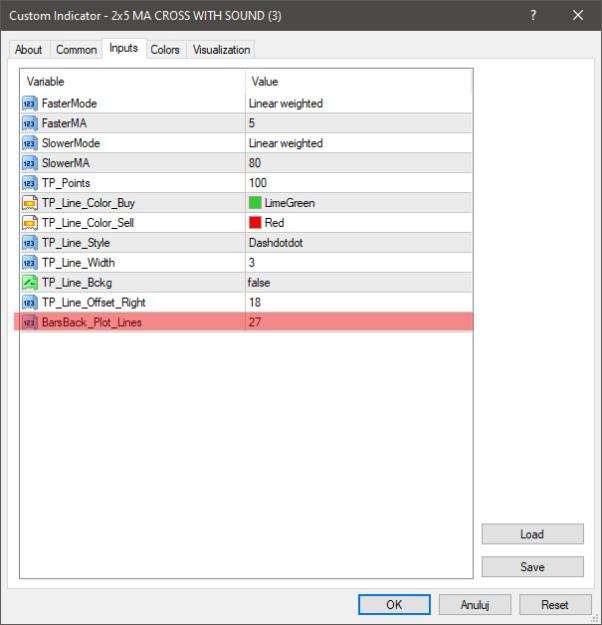
Task: Click the BarsBack_Plot_Lines row icon
Action: point(30,322)
